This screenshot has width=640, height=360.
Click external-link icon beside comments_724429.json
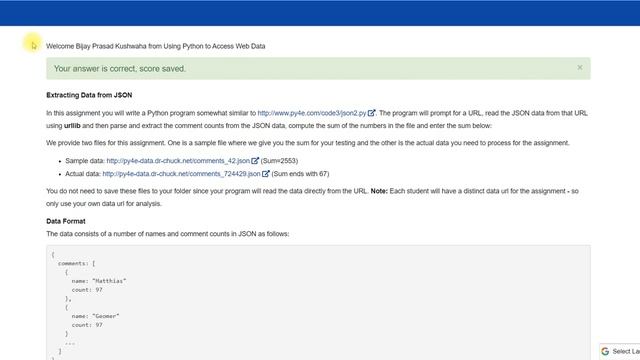point(266,173)
